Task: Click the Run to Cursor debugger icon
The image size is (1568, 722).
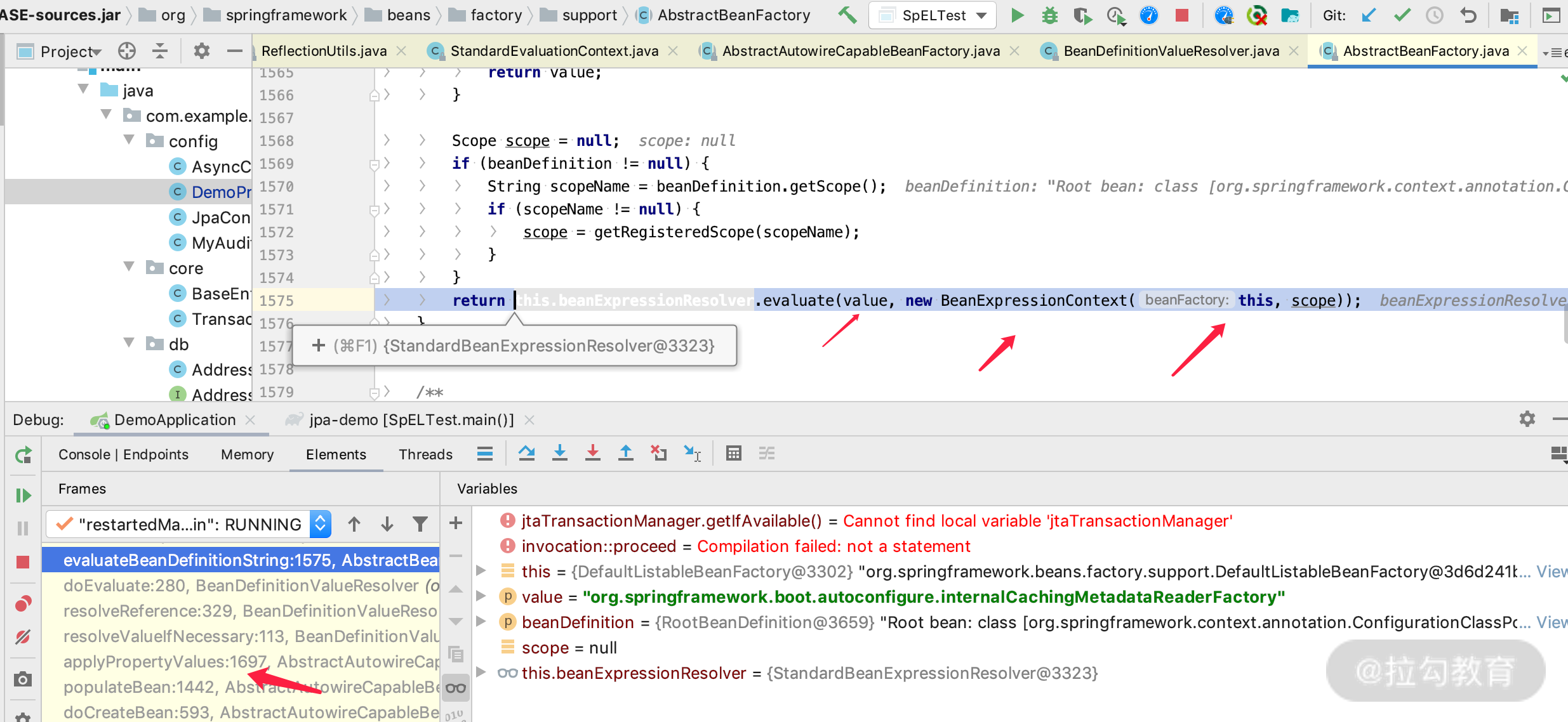Action: pyautogui.click(x=694, y=456)
